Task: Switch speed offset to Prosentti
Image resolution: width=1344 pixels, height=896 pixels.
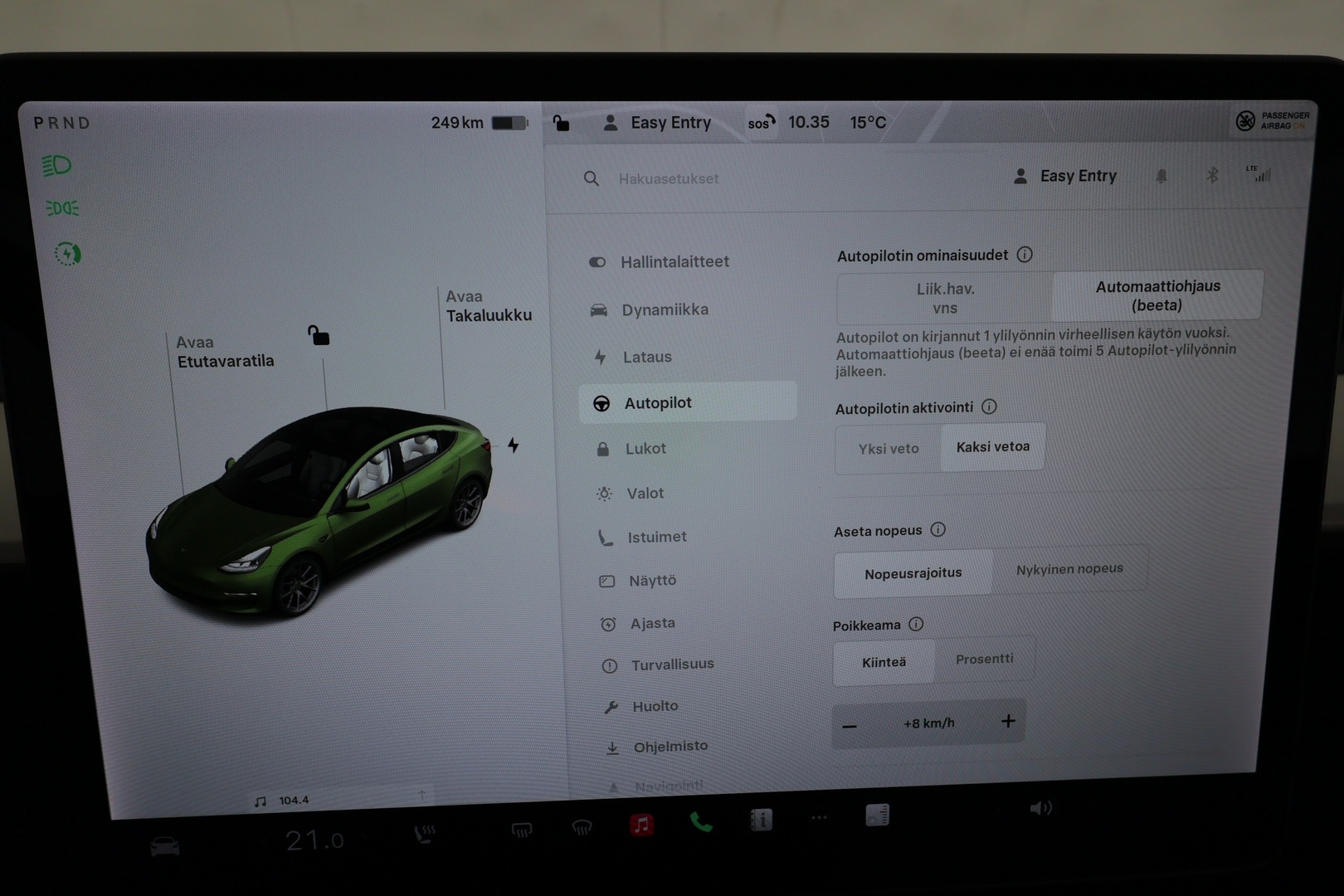Action: (986, 659)
